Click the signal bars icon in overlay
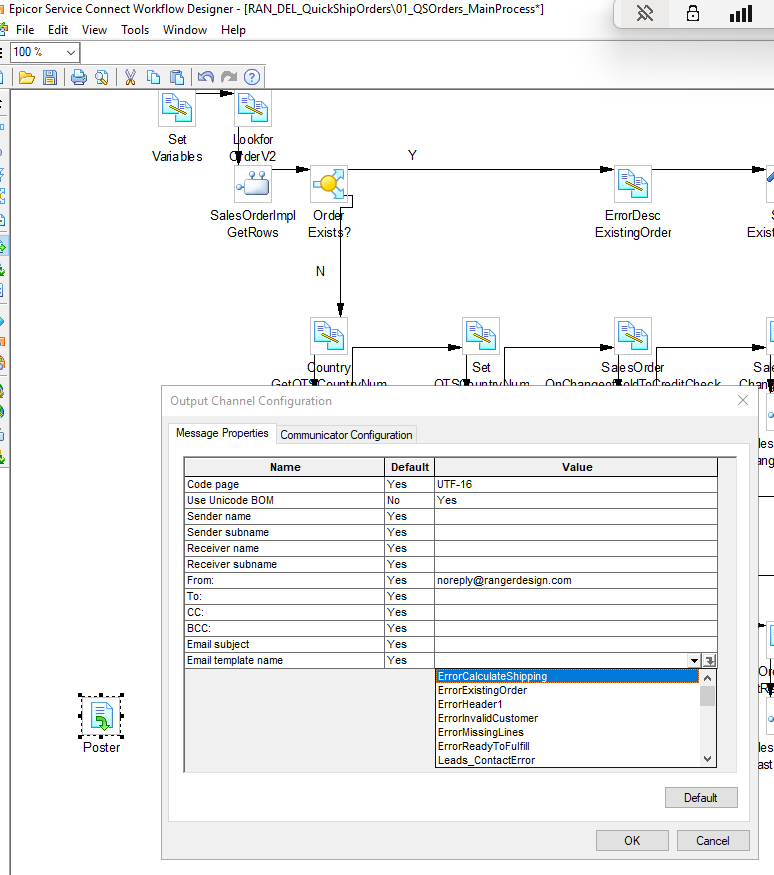The width and height of the screenshot is (774, 875). click(741, 13)
